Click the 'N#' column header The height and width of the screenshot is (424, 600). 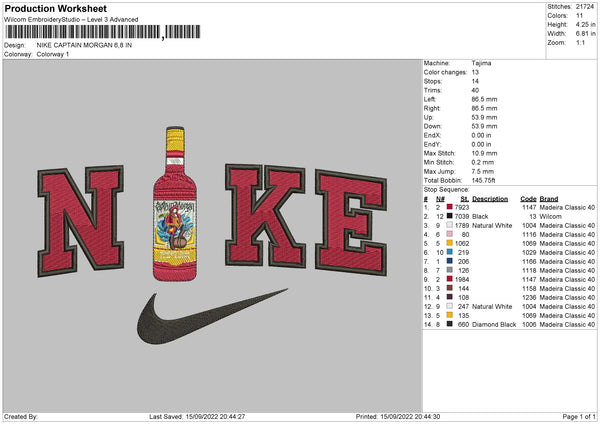(440, 199)
